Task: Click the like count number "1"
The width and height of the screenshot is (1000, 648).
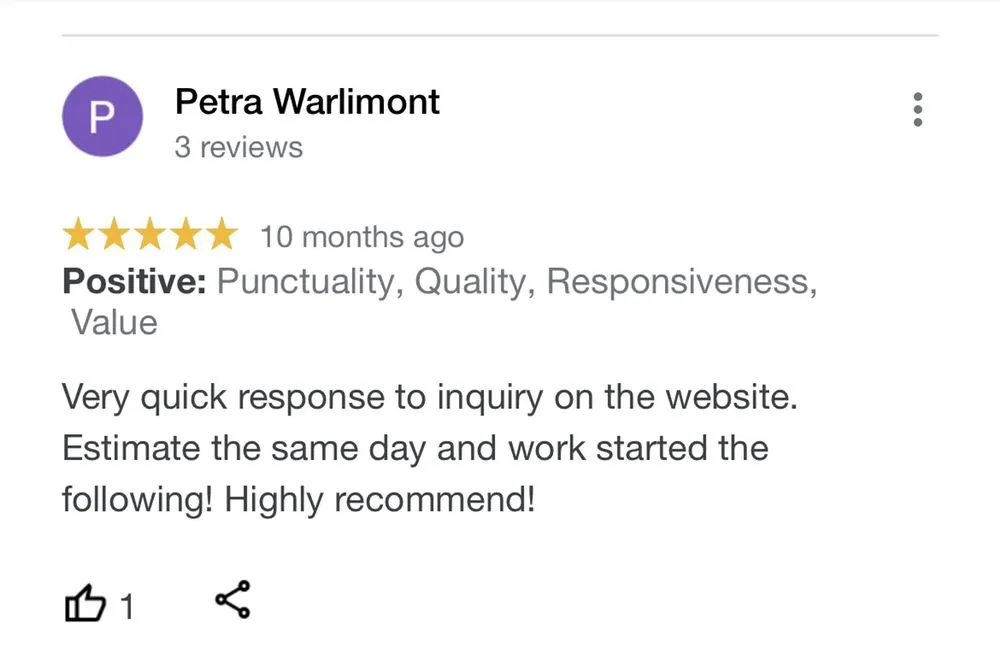Action: [x=127, y=606]
